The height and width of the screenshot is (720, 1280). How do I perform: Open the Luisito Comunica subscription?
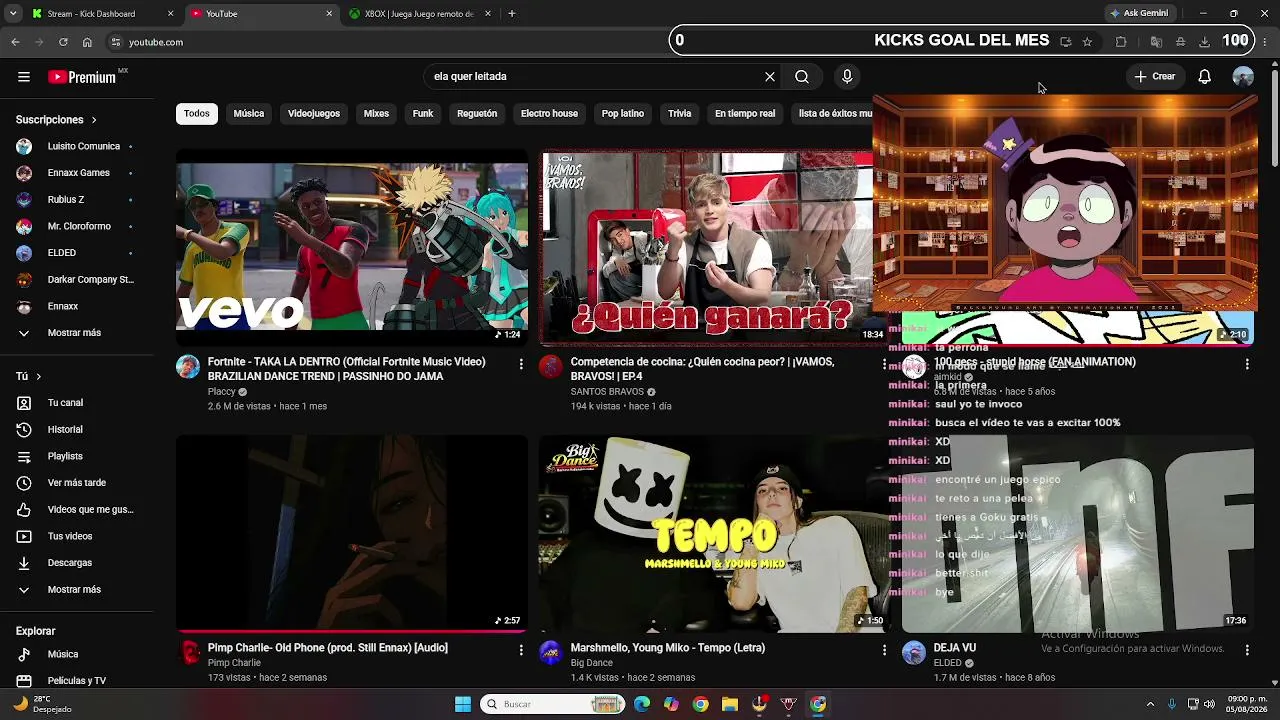click(76, 147)
